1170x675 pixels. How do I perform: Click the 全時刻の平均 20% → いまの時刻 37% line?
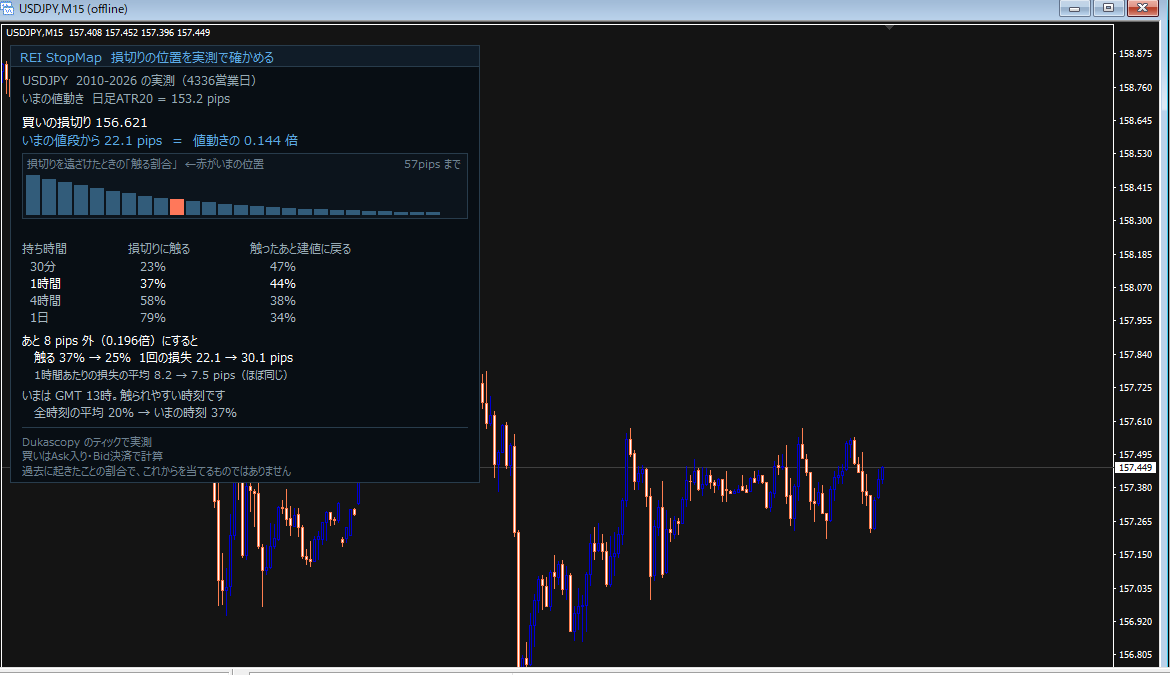click(x=135, y=413)
